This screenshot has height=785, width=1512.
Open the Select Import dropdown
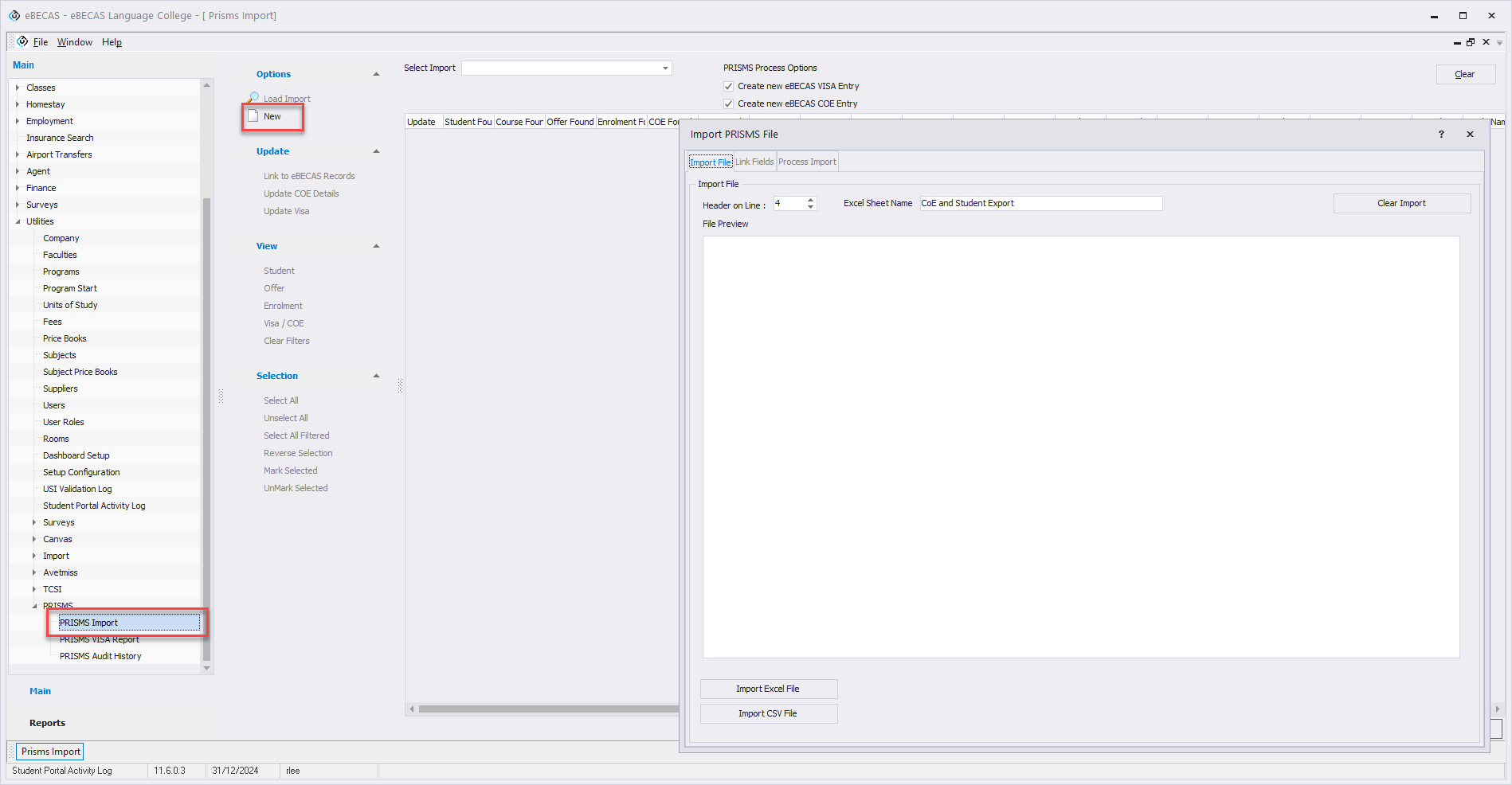pos(665,68)
